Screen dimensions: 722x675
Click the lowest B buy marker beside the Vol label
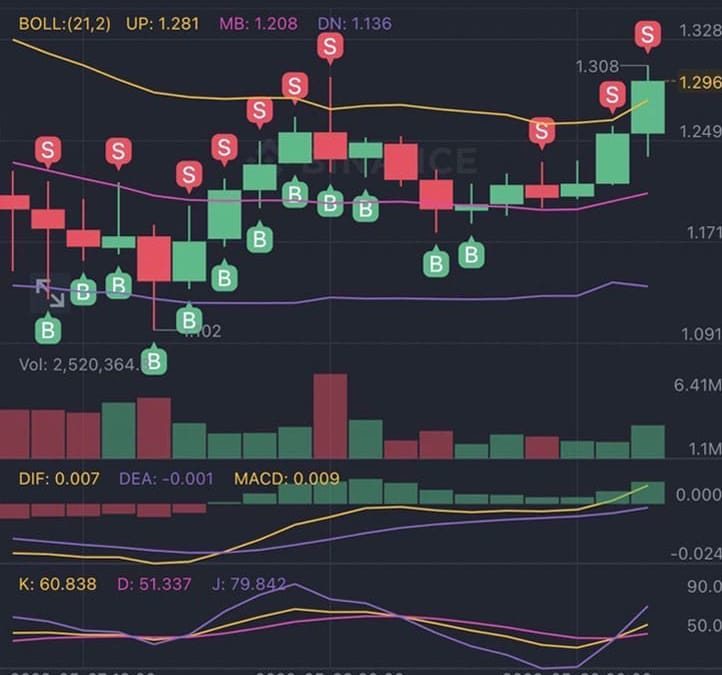pos(153,360)
